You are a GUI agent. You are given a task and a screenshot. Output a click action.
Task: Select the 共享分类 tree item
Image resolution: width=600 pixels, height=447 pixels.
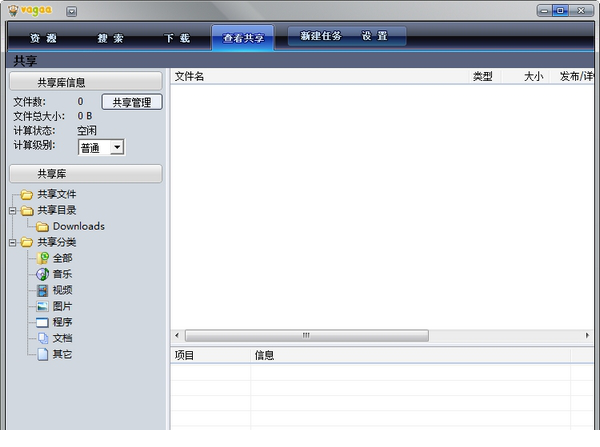click(57, 242)
